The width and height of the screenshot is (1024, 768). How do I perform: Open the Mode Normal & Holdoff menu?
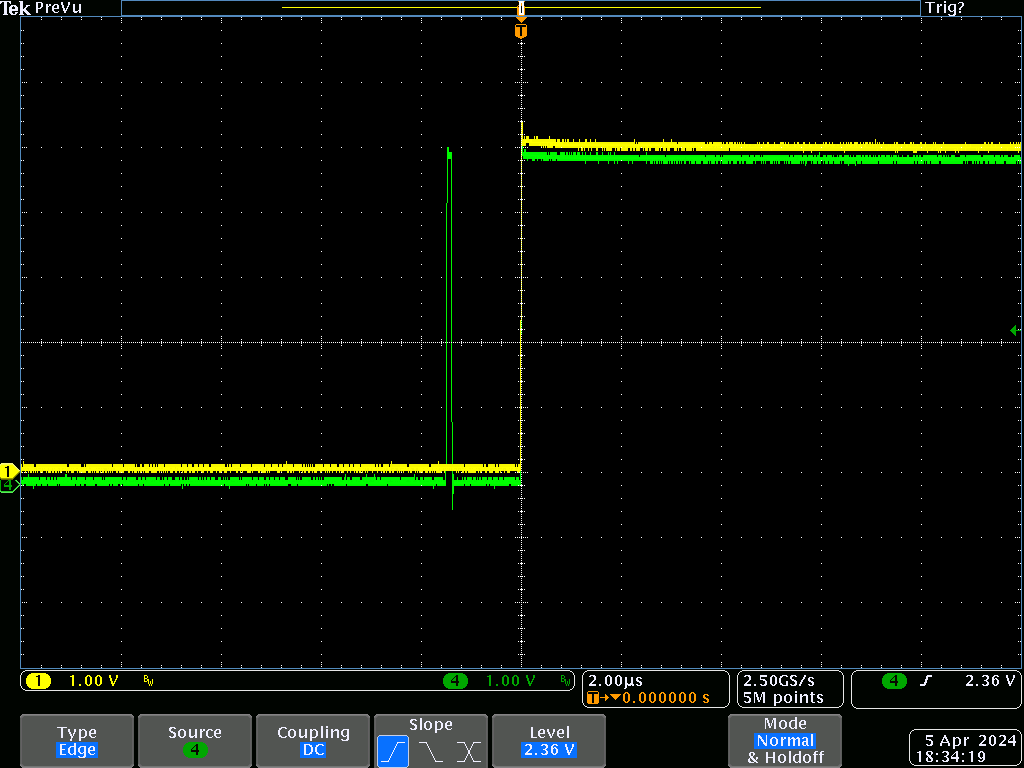(785, 741)
